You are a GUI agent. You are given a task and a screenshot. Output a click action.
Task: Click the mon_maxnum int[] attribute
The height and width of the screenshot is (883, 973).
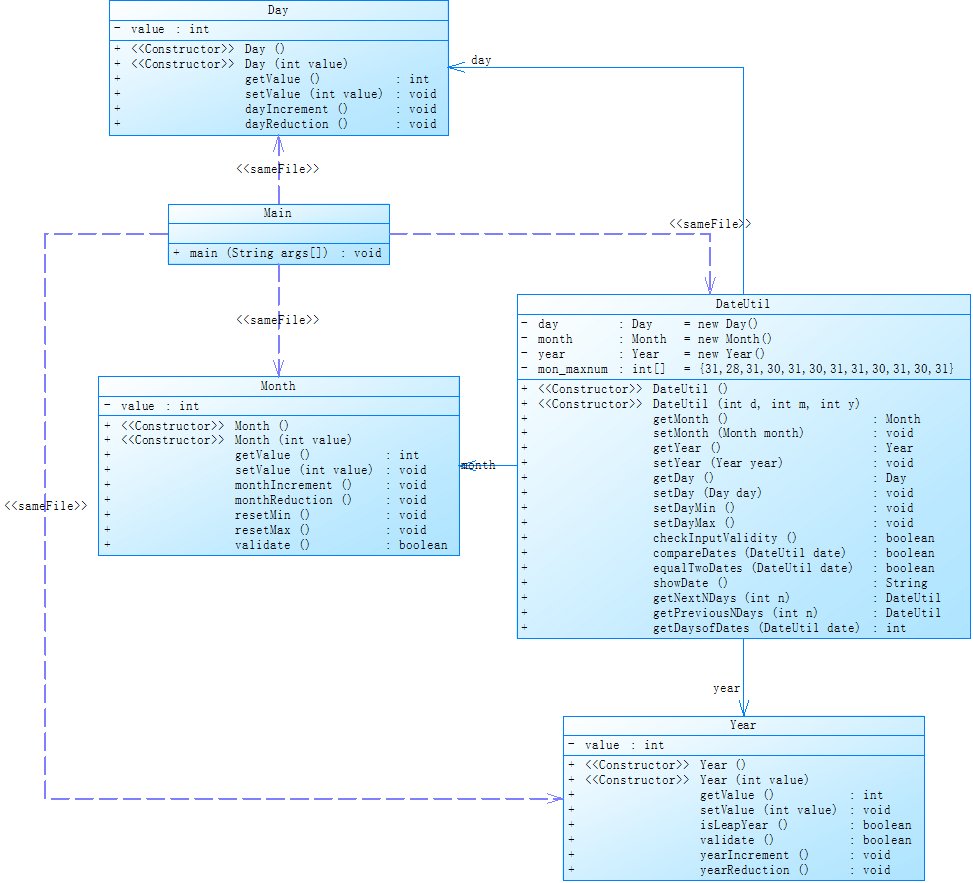tap(737, 369)
